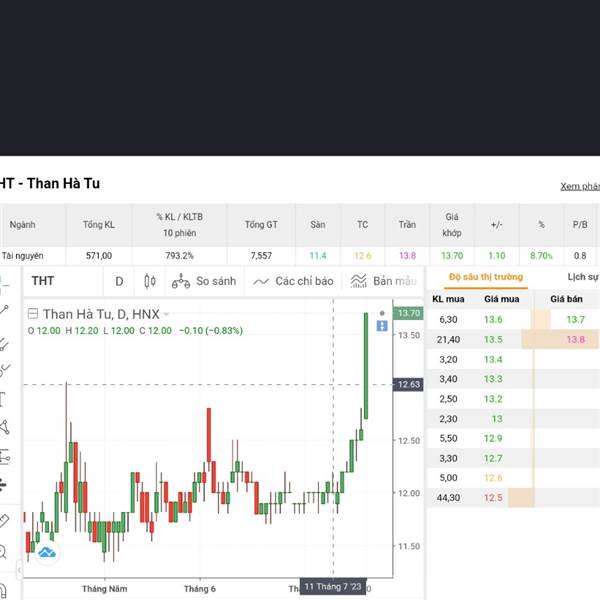Click the blue square marker on chart
The height and width of the screenshot is (600, 600).
[382, 326]
